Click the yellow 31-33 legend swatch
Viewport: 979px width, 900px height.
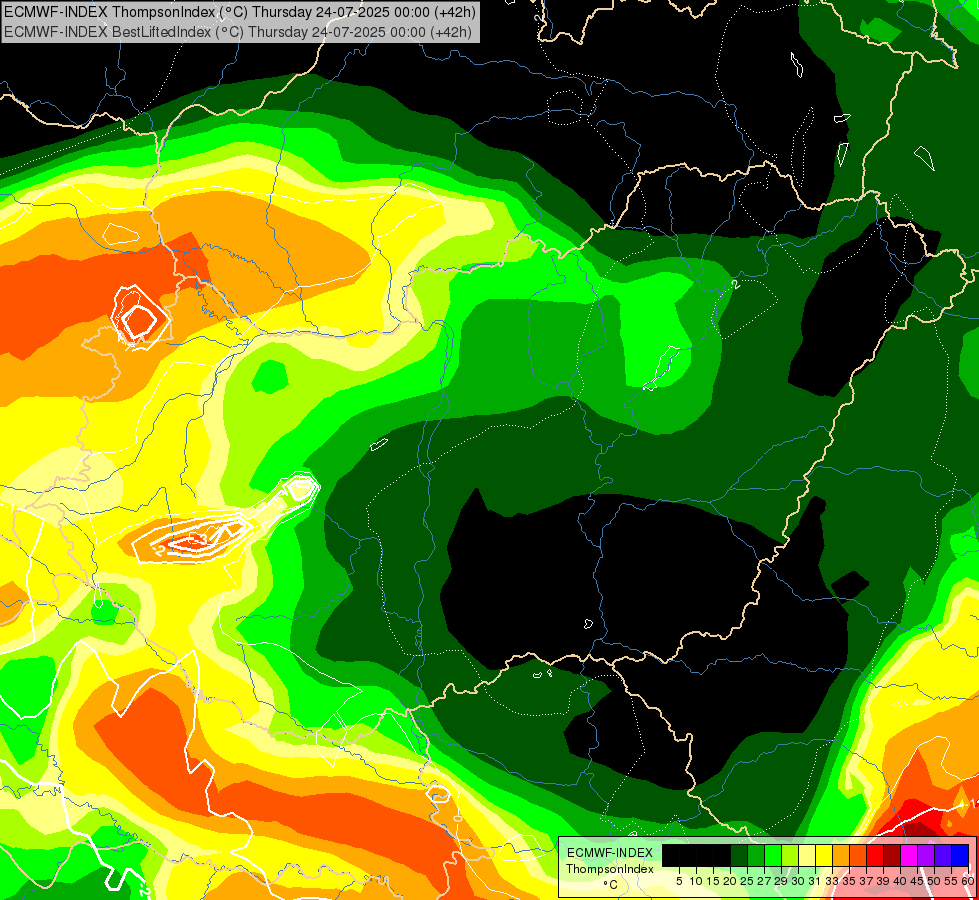[x=824, y=855]
